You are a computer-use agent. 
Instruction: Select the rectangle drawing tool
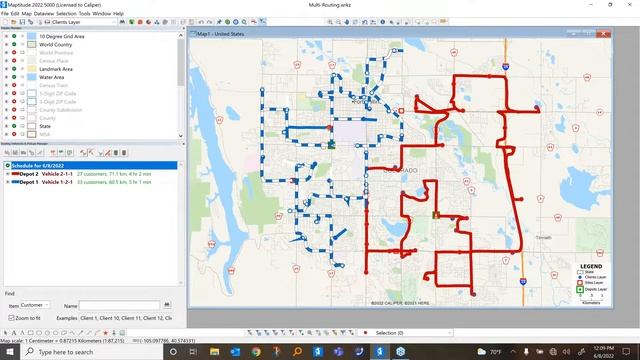31,333
